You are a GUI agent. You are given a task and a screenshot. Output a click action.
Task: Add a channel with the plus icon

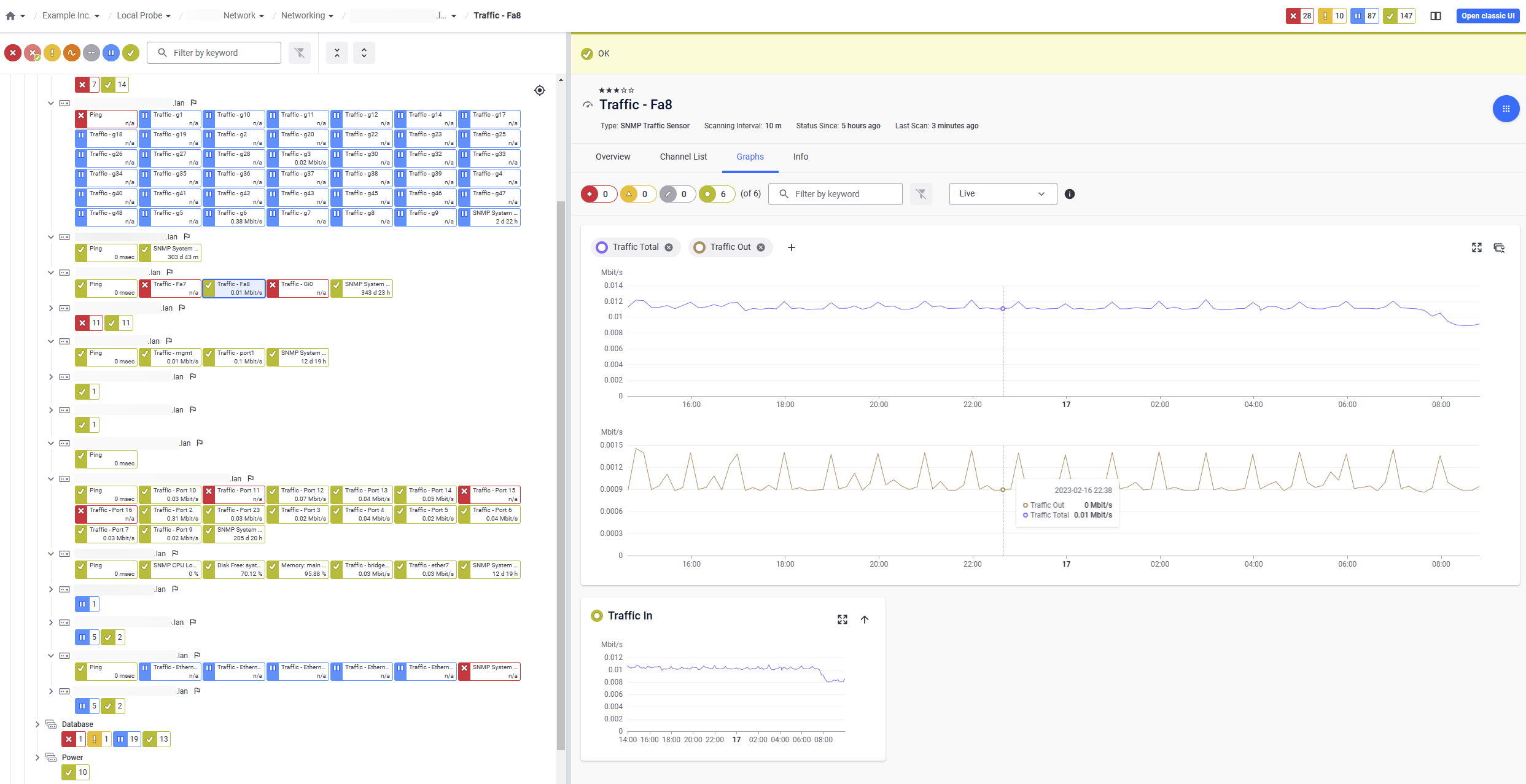pos(791,247)
